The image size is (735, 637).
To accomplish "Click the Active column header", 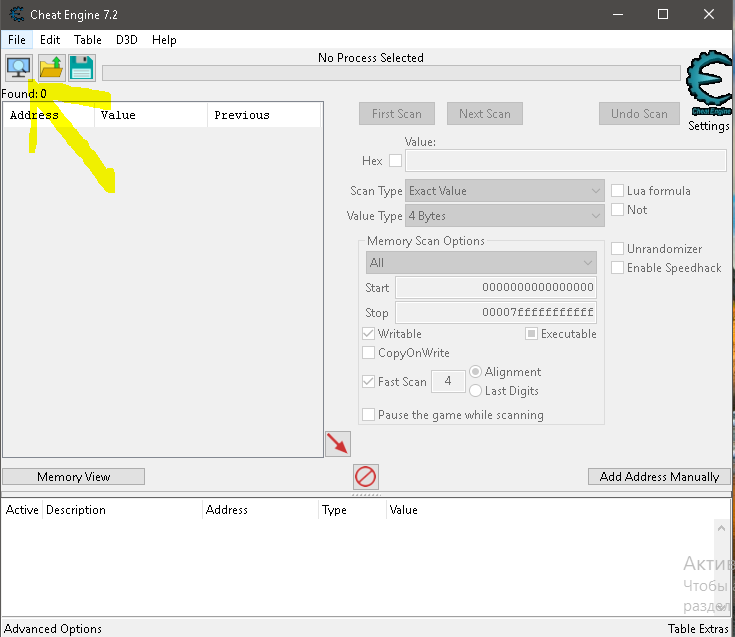I will tap(22, 510).
